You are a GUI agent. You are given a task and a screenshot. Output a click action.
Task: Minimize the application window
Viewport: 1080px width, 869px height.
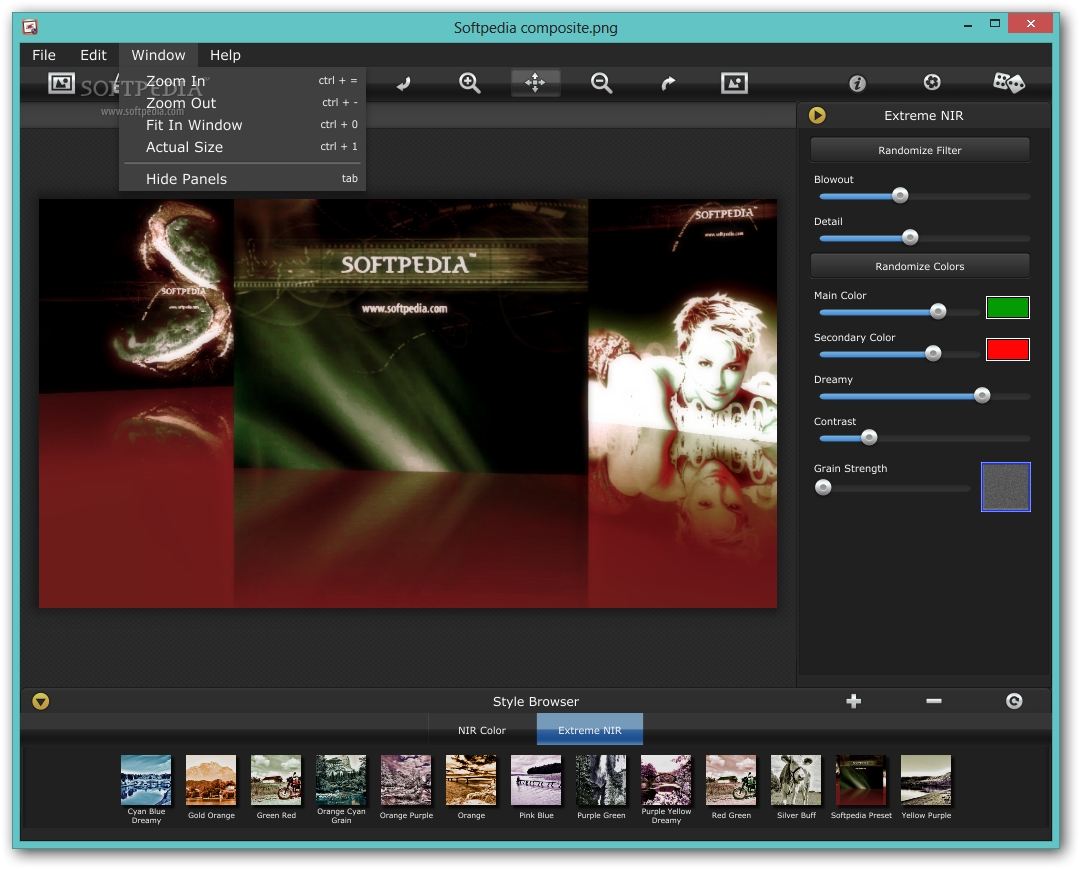968,25
